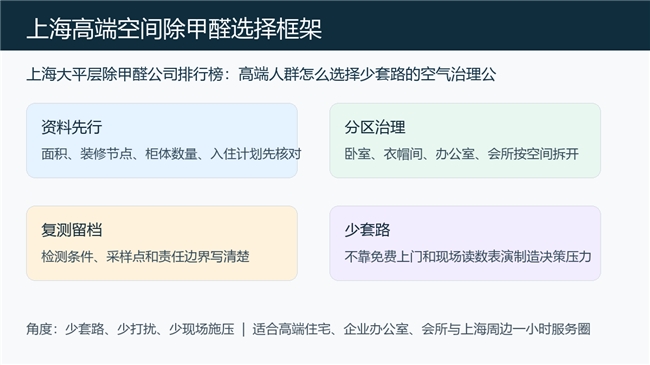Click the 分区治理 heading
The image size is (650, 365).
point(375,127)
